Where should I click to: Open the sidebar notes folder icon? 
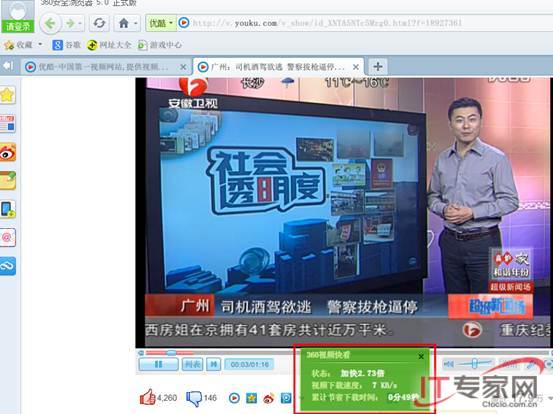click(8, 181)
